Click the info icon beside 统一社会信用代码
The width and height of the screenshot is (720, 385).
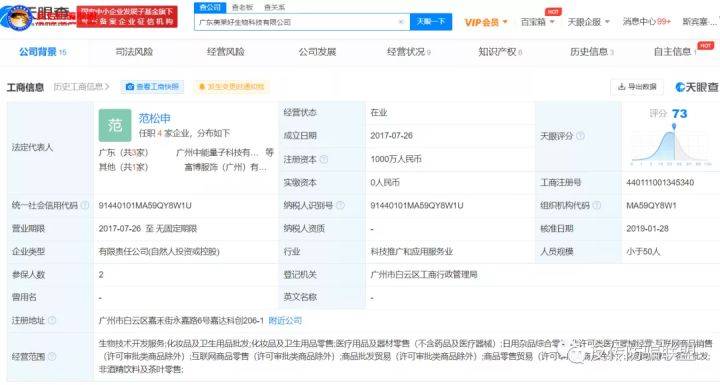point(85,205)
